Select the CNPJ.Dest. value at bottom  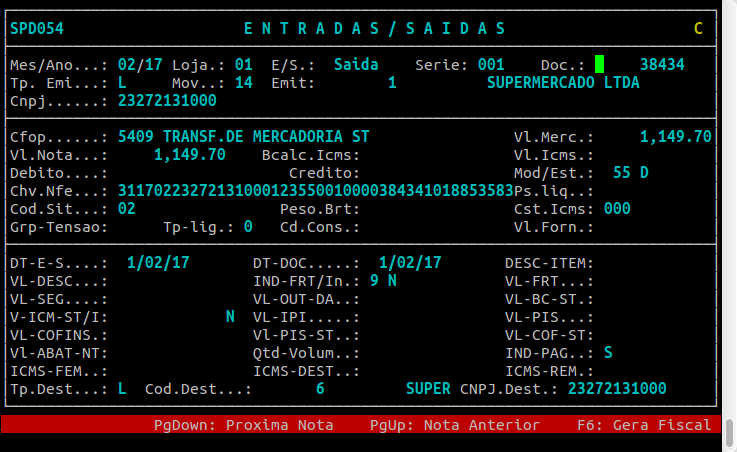(617, 388)
